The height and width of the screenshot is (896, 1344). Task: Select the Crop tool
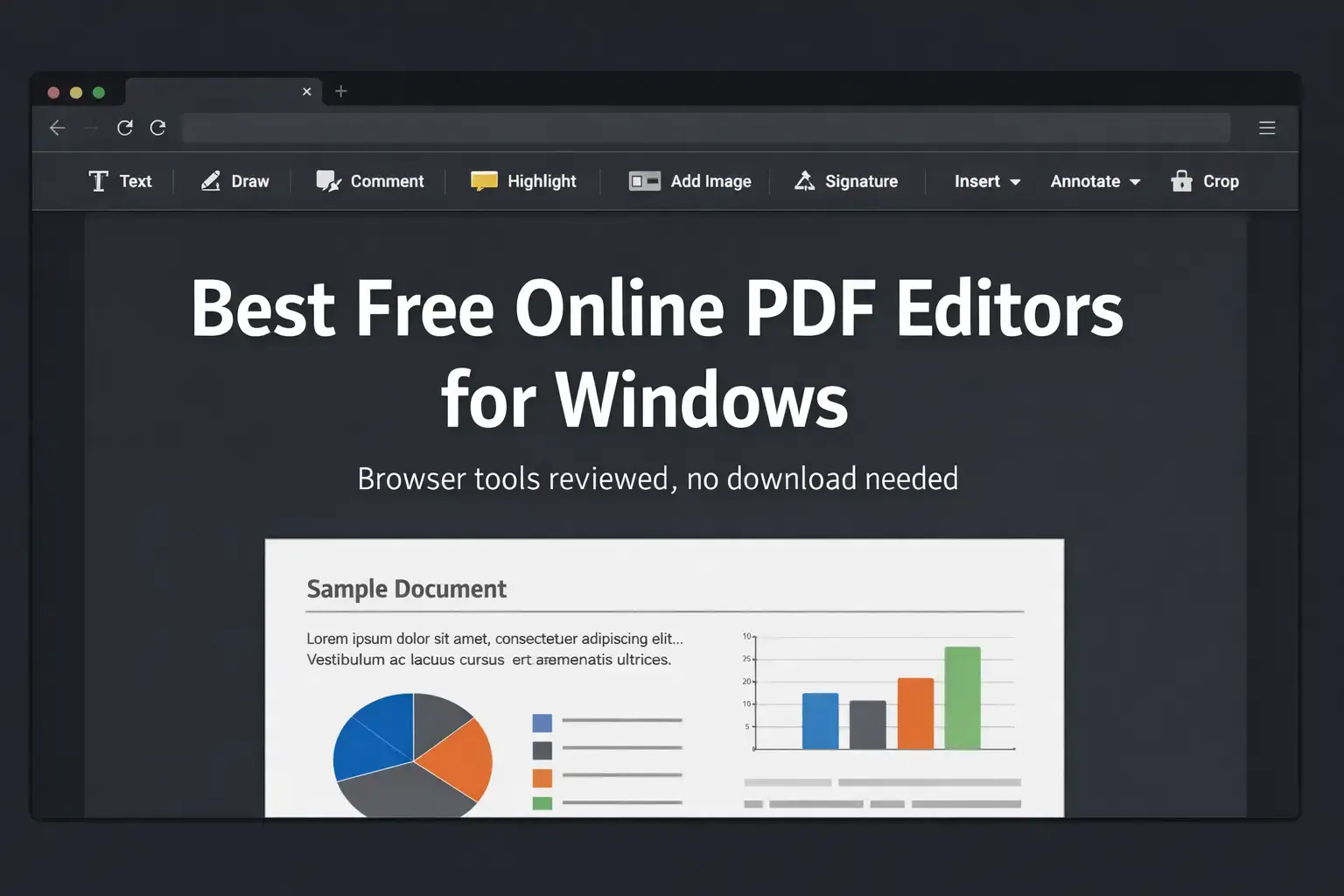[x=1205, y=181]
